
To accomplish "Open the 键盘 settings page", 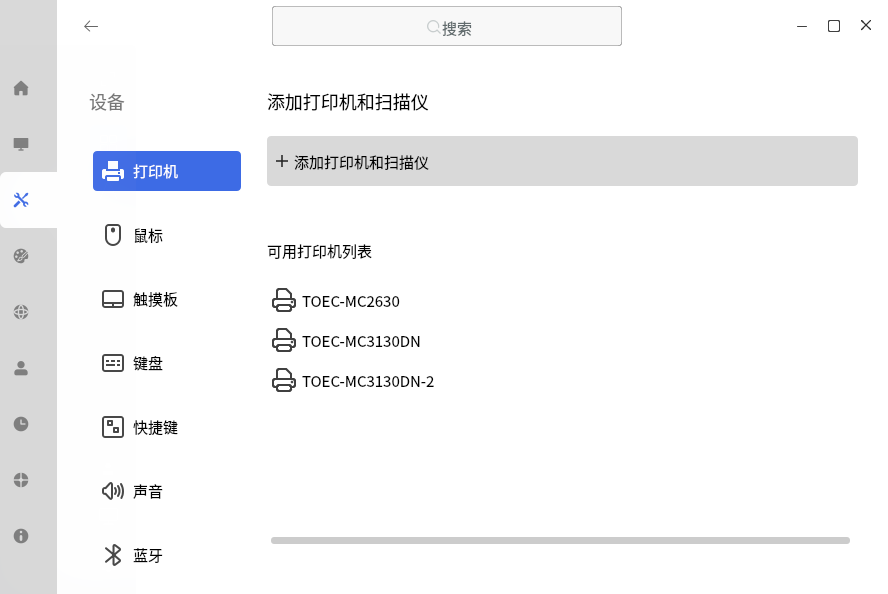I will click(167, 363).
